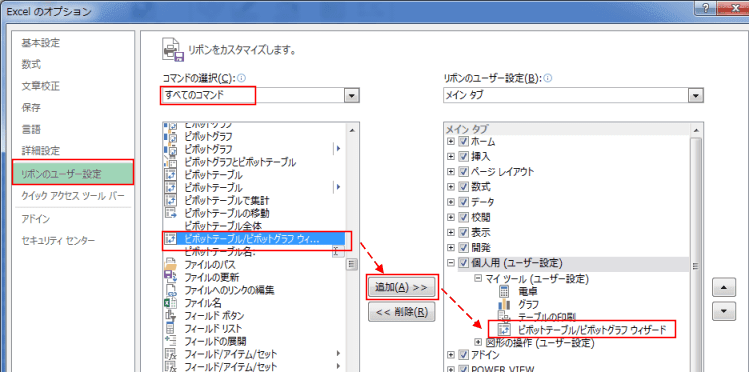Expand the 挿入 tab tree node
The width and height of the screenshot is (749, 372).
[x=450, y=156]
